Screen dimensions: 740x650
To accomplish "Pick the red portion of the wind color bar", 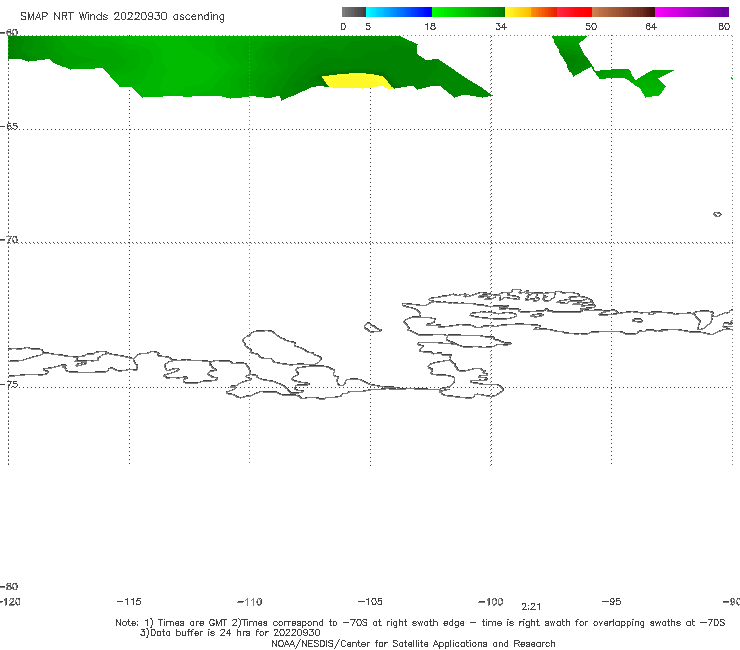I will tap(574, 12).
